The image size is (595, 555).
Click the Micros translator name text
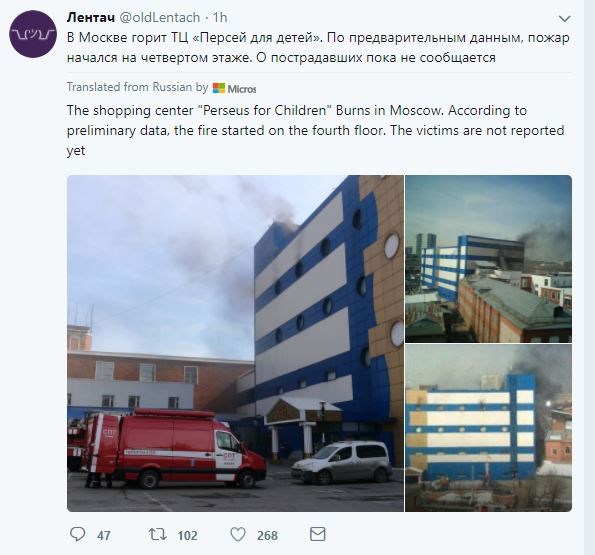(x=242, y=89)
